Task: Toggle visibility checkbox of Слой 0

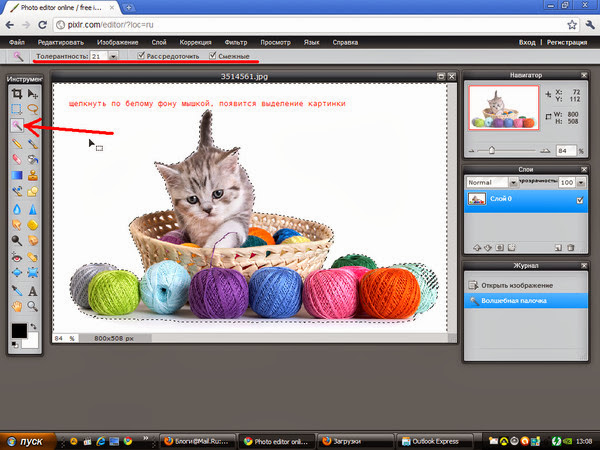Action: click(580, 200)
